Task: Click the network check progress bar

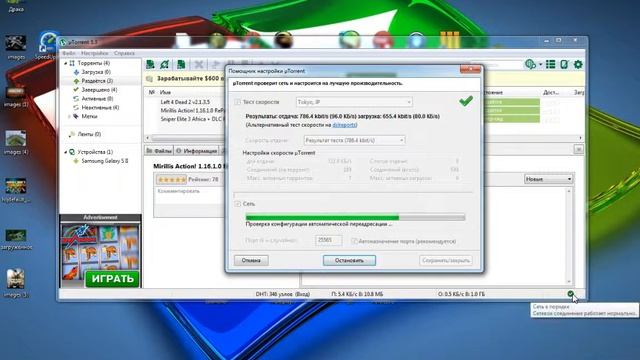Action: [355, 218]
